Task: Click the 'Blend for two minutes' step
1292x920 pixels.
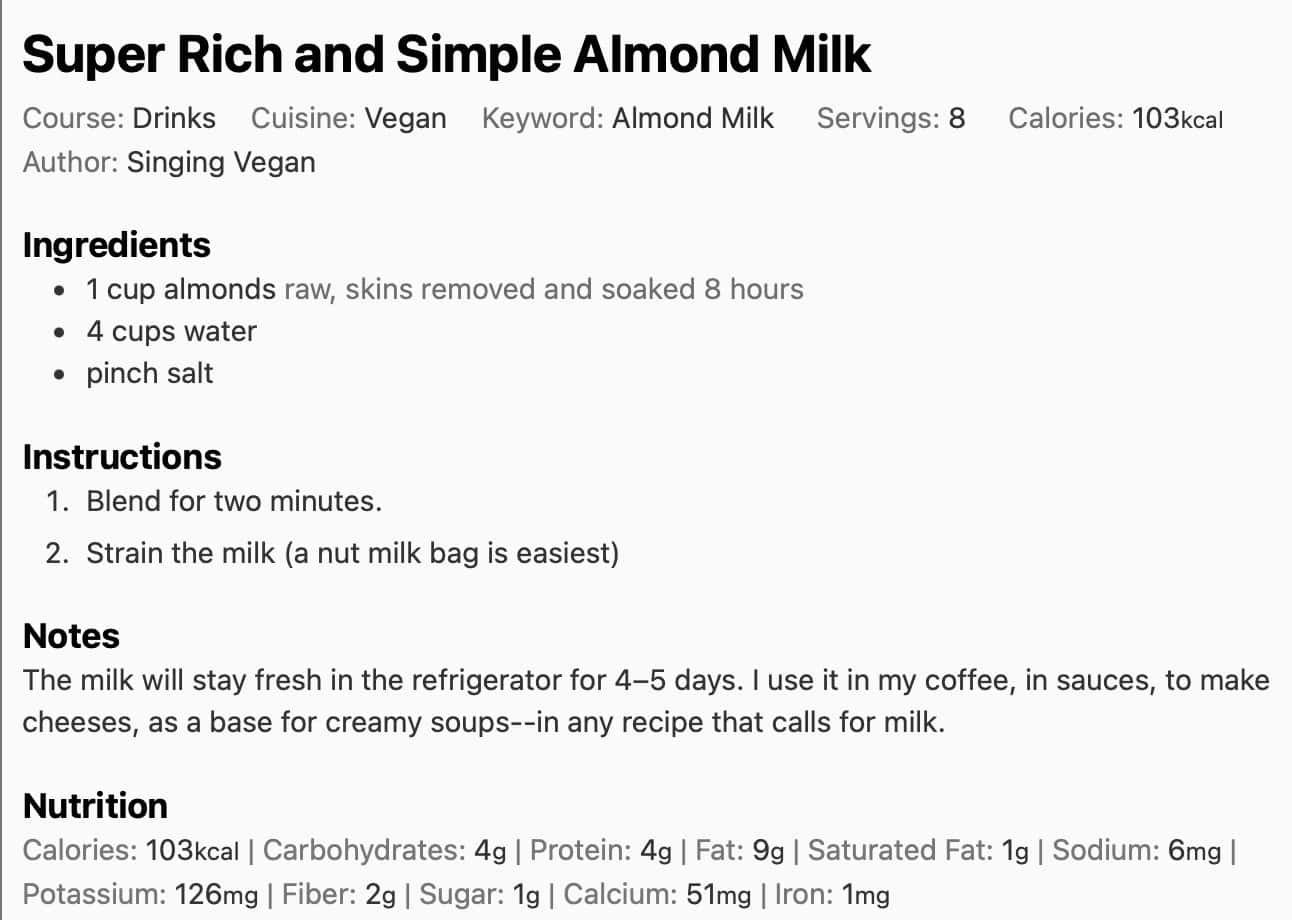Action: pyautogui.click(x=234, y=500)
